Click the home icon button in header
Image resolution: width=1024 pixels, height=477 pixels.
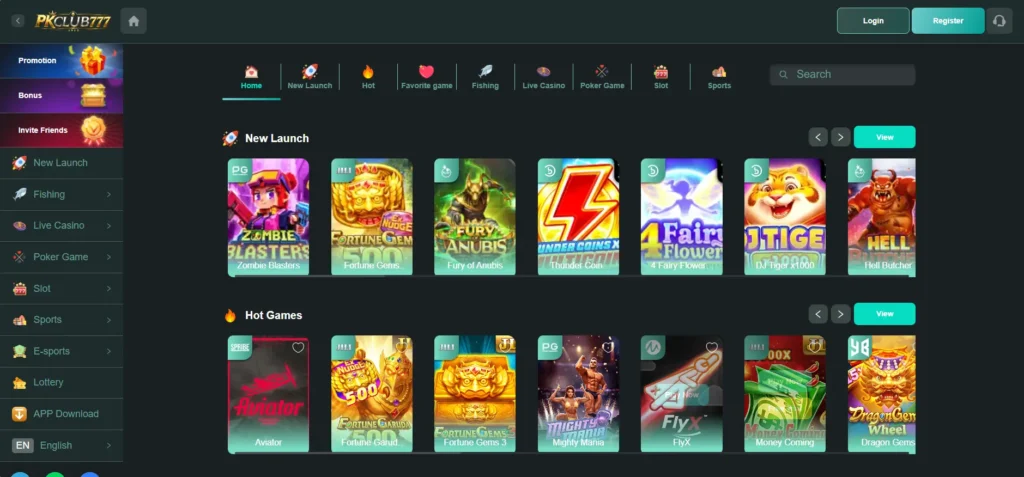coord(134,21)
